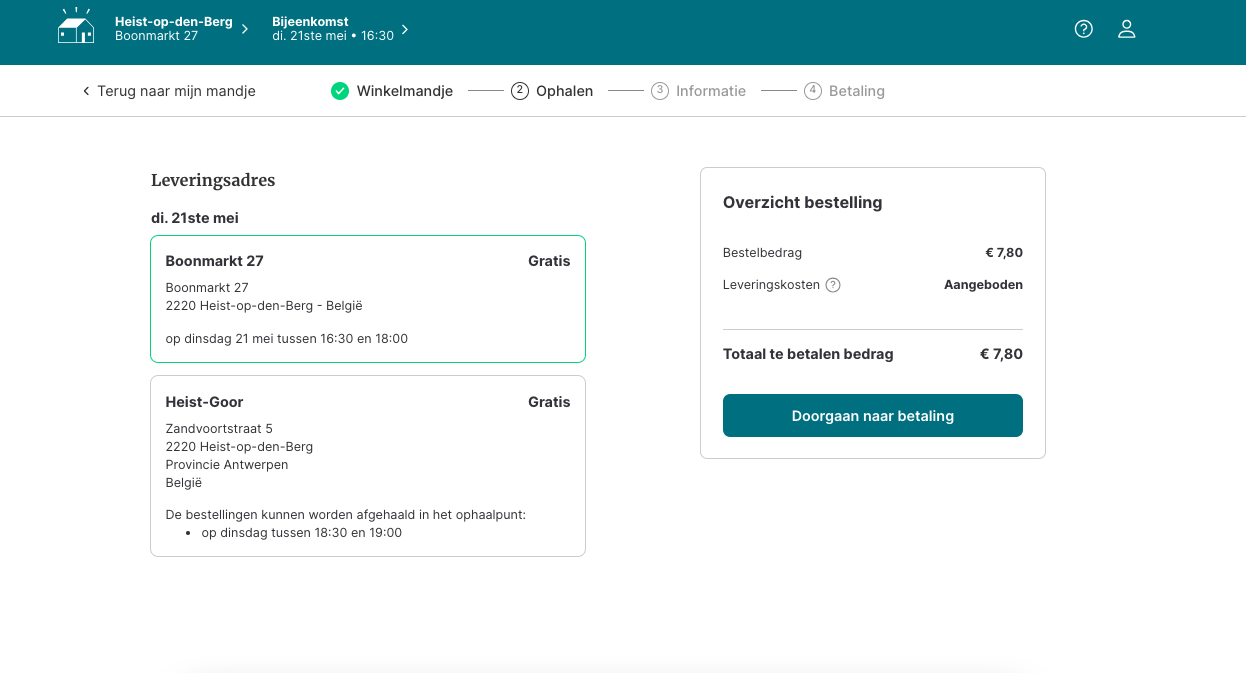1246x673 pixels.
Task: Click the 'Aangeboden' delivery cost value
Action: tap(983, 285)
